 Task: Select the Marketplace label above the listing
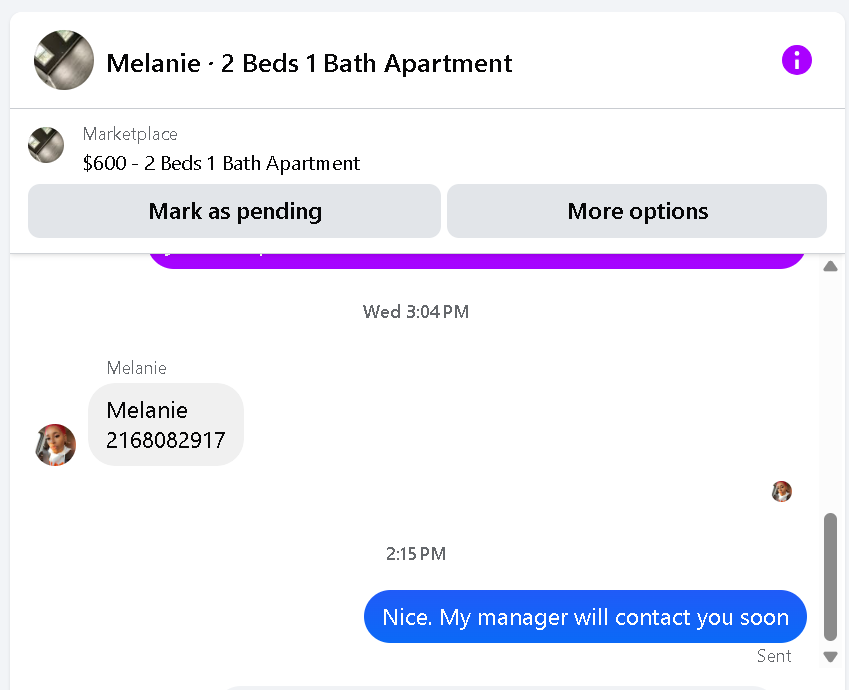[x=130, y=134]
